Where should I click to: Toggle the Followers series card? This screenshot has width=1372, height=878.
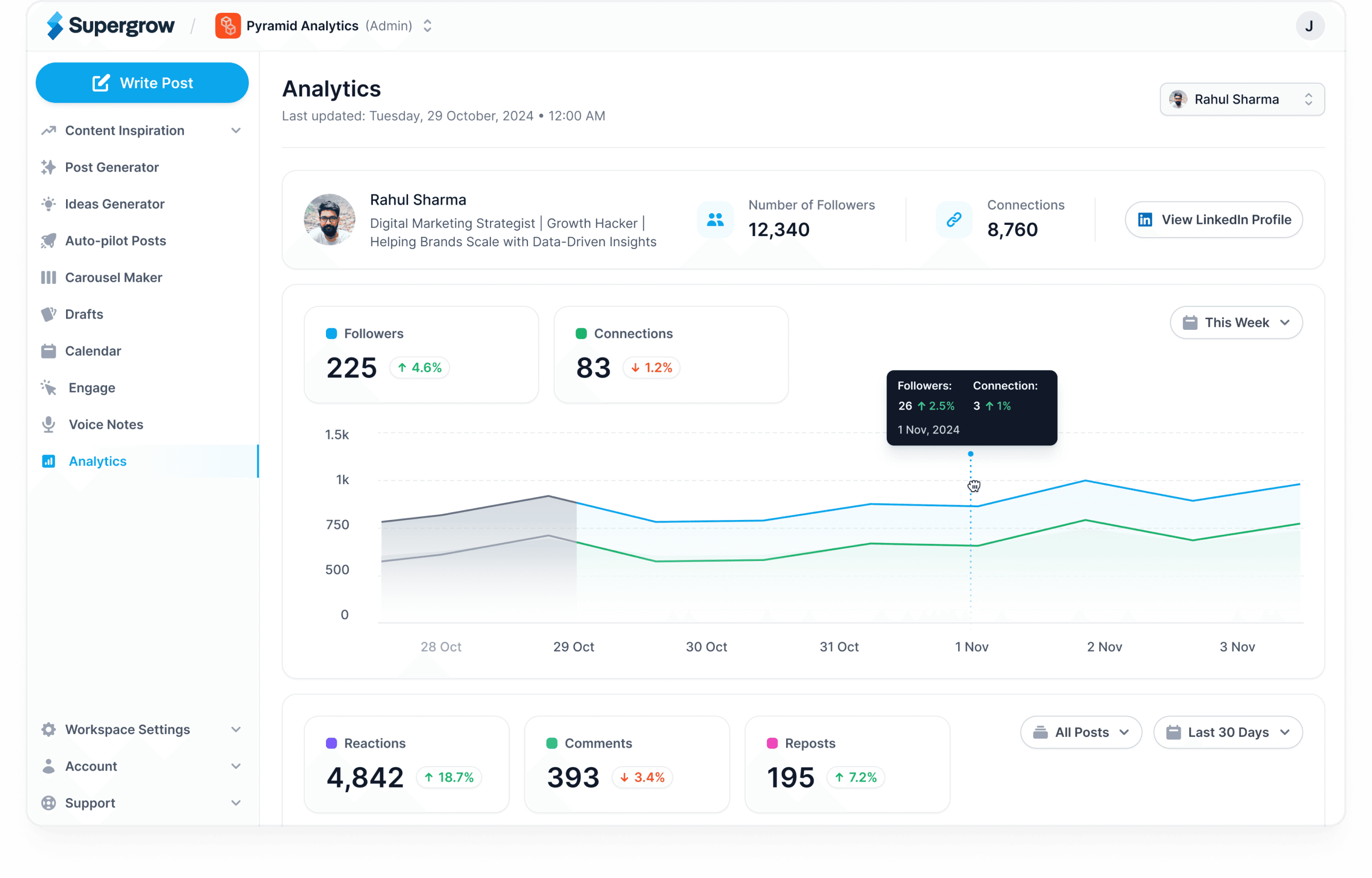(x=421, y=354)
